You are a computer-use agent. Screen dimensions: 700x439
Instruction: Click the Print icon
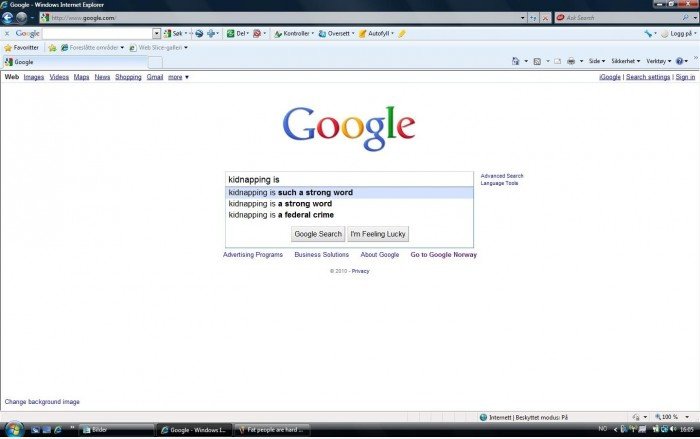point(571,61)
